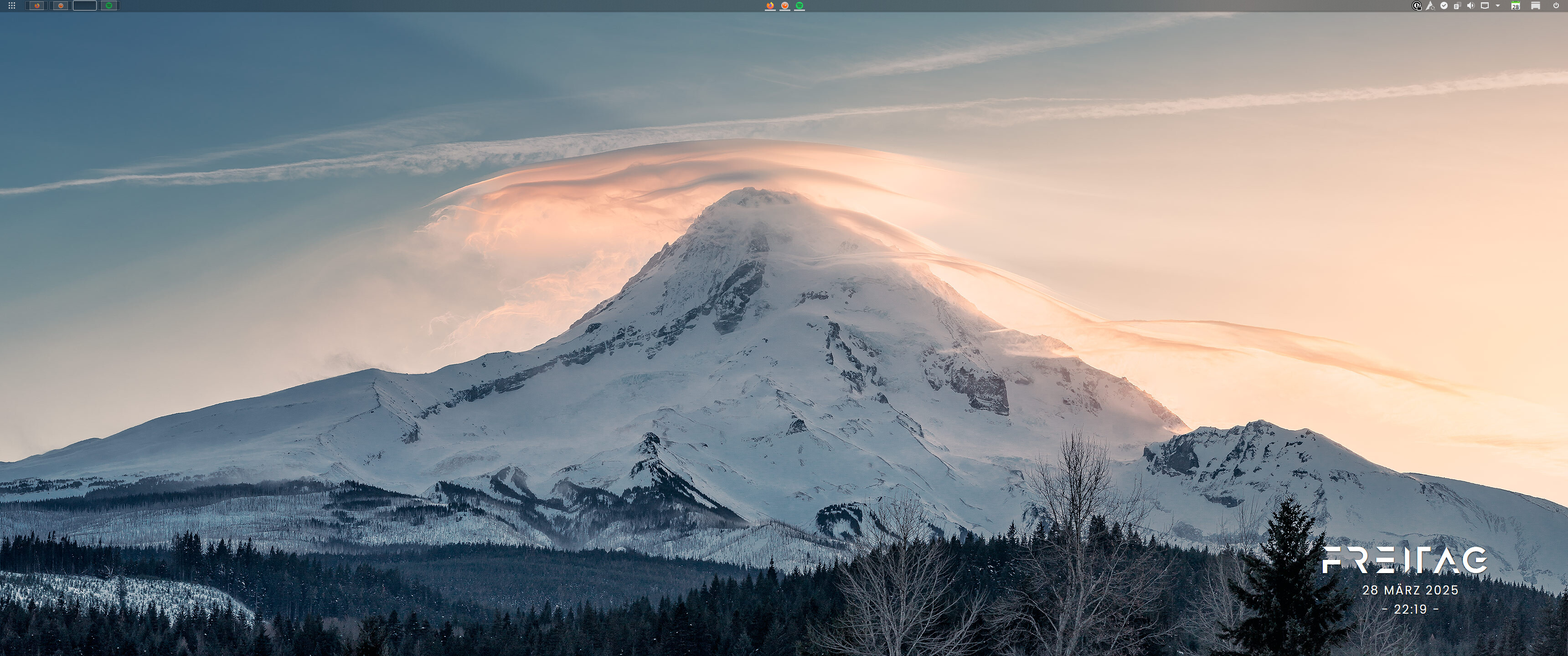Select the empty active workspace

85,5
